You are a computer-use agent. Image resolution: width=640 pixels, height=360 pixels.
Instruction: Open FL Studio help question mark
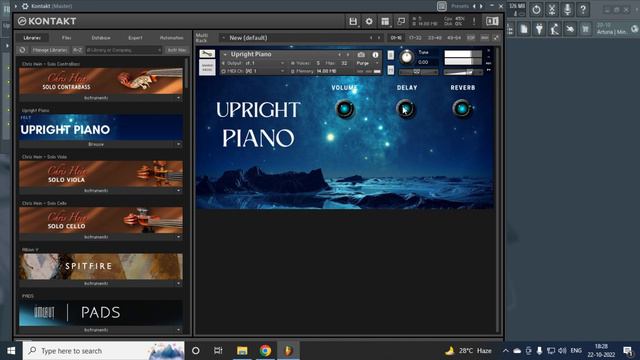coord(583,9)
